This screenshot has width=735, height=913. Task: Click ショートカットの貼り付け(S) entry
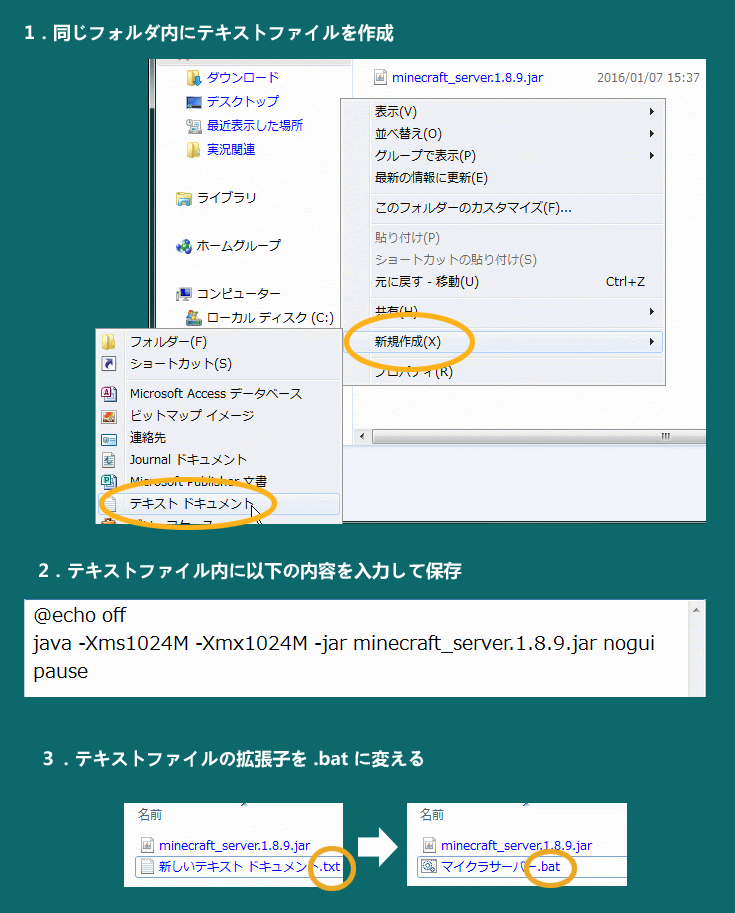click(x=504, y=260)
